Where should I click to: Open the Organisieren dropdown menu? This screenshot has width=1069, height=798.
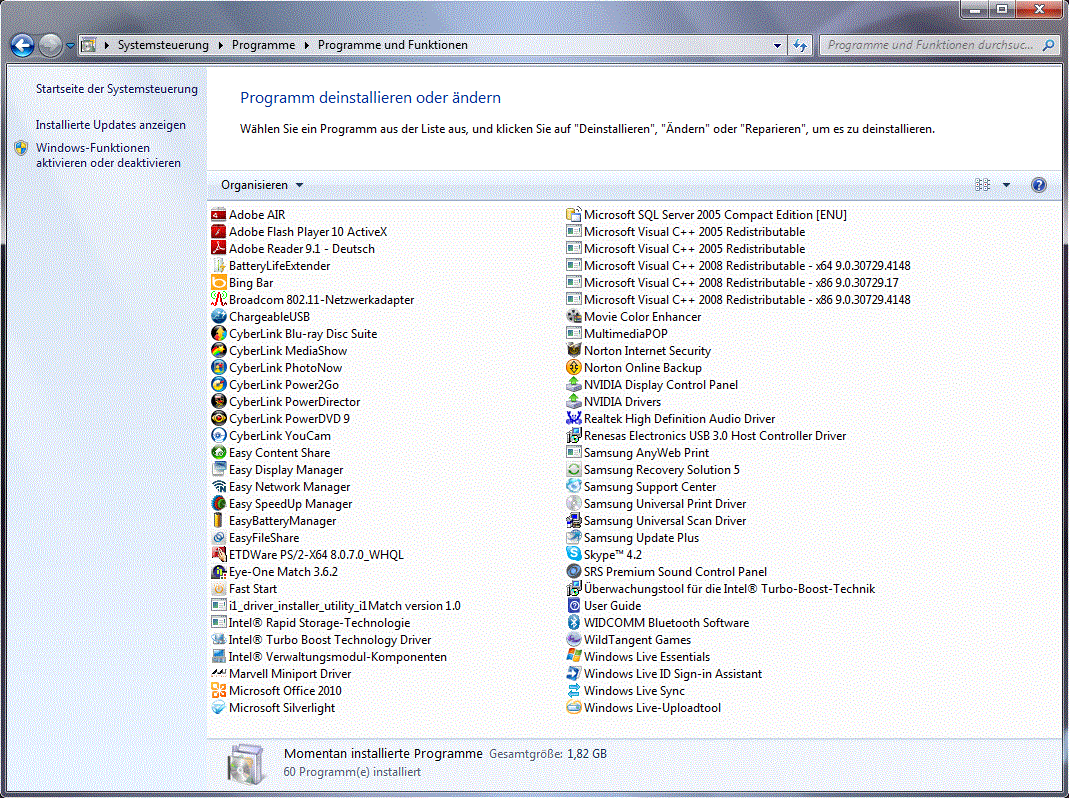click(x=262, y=185)
